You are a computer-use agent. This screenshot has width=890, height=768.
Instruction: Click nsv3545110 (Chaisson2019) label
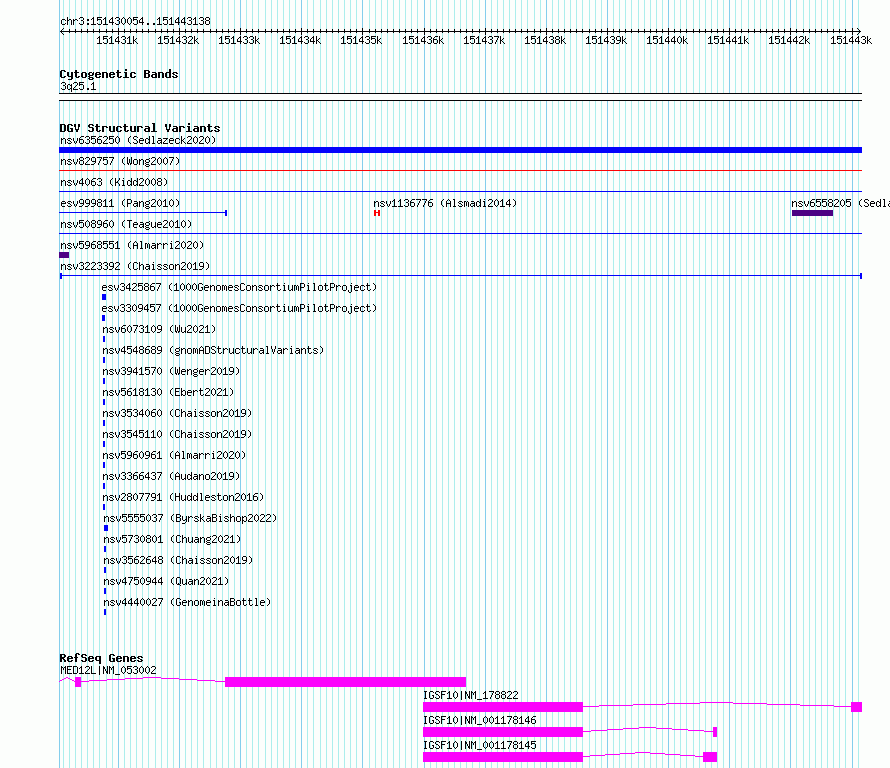click(x=177, y=434)
